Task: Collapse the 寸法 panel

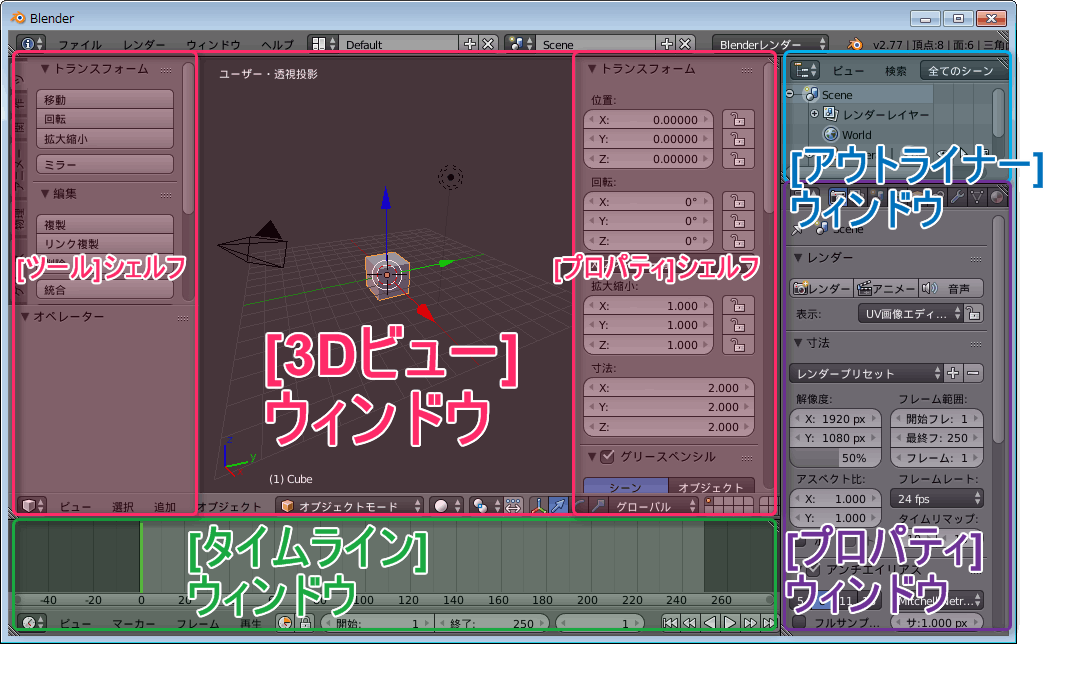Action: [x=798, y=342]
